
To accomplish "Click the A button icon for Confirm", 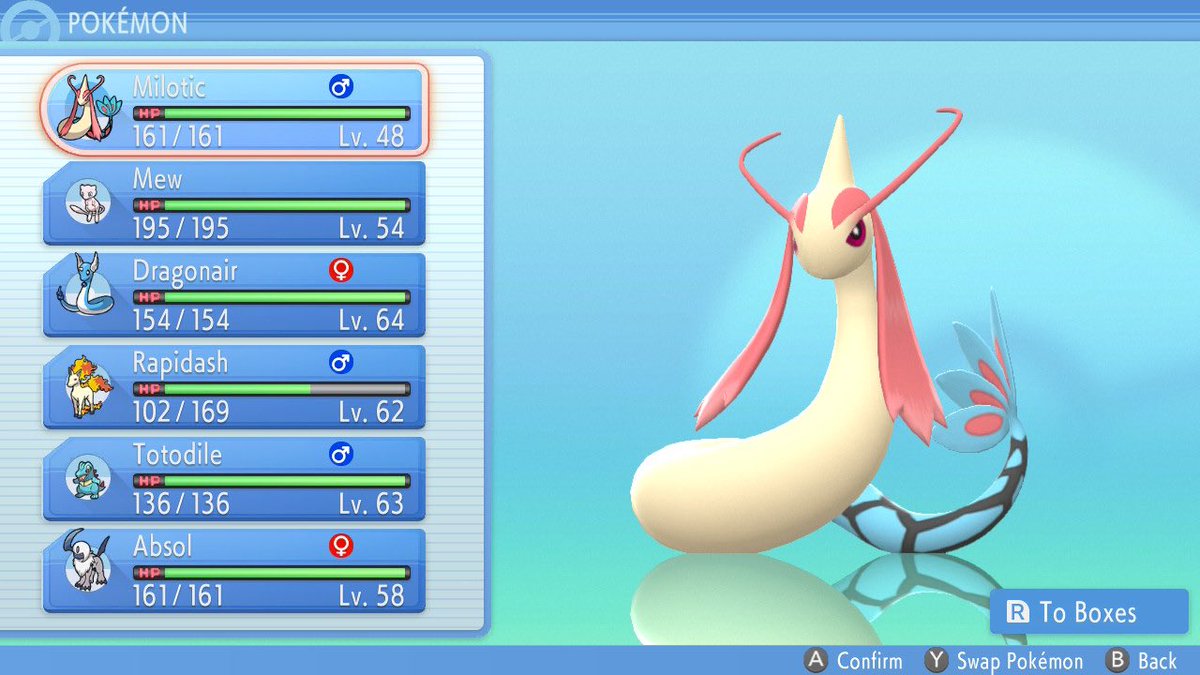I will click(818, 660).
